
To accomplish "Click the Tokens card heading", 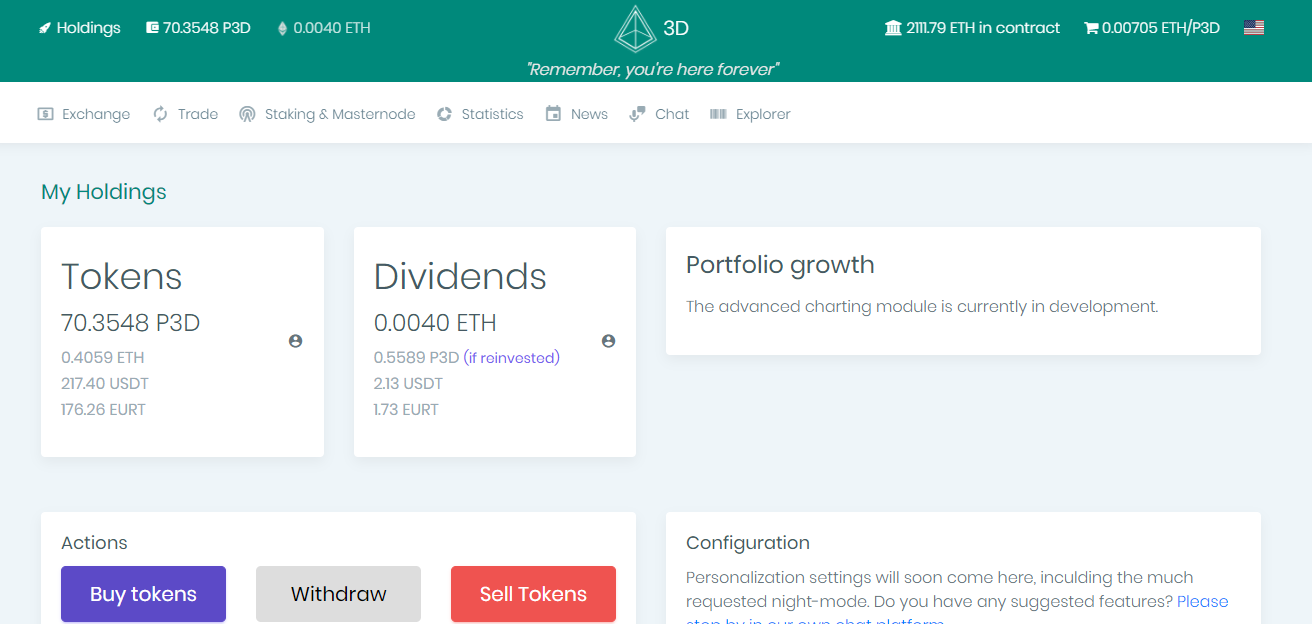I will click(x=122, y=276).
